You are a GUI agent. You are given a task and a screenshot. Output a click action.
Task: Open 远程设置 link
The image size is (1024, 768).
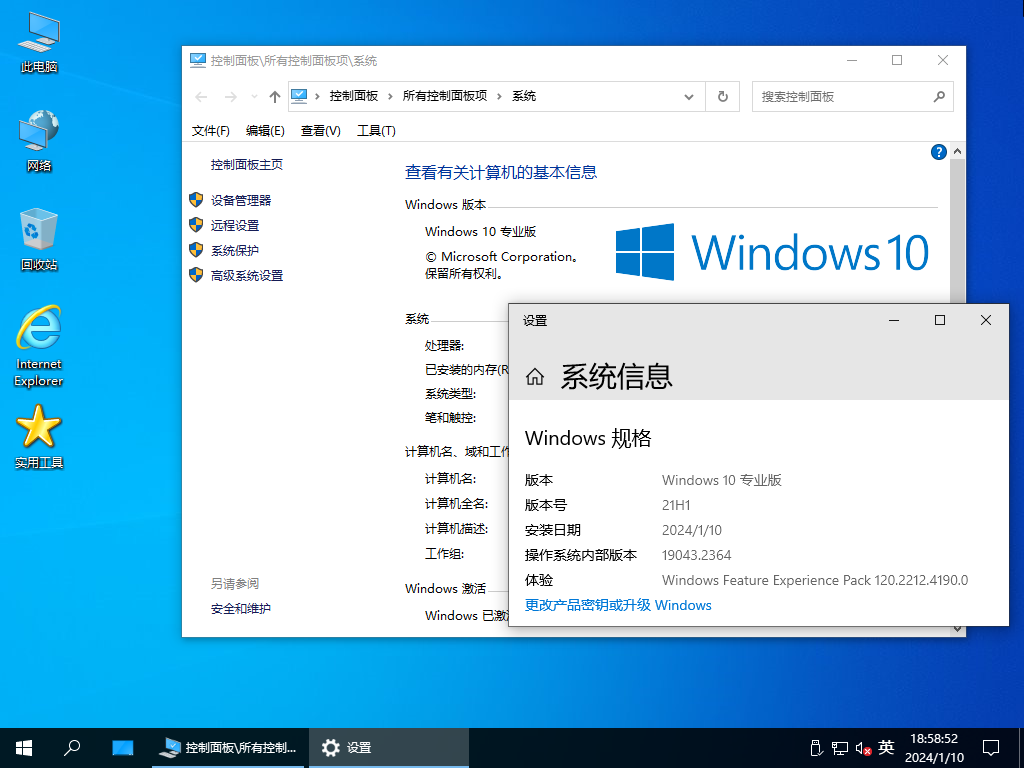tap(234, 225)
